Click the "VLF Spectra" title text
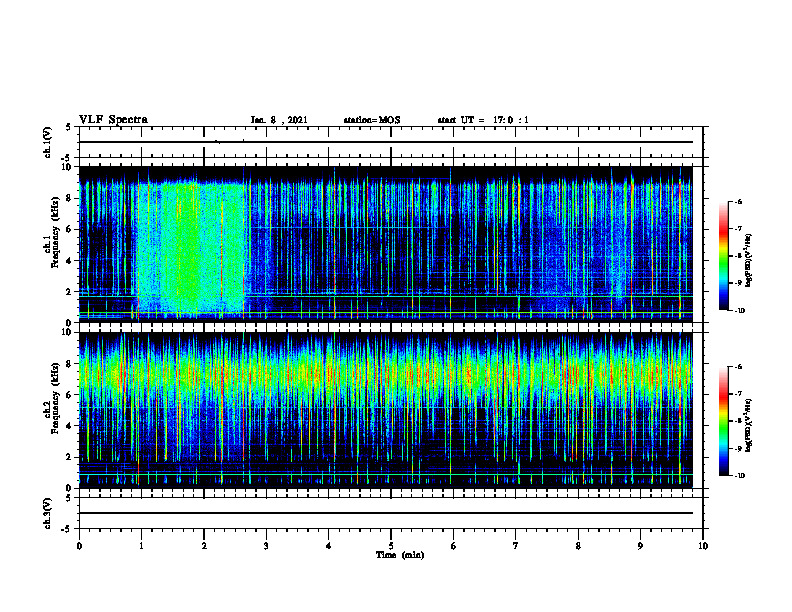The image size is (792, 612). tap(113, 120)
